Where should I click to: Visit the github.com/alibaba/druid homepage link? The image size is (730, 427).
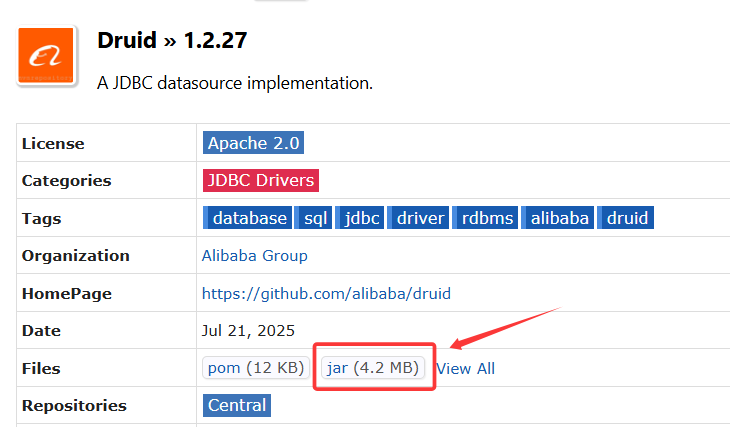326,293
